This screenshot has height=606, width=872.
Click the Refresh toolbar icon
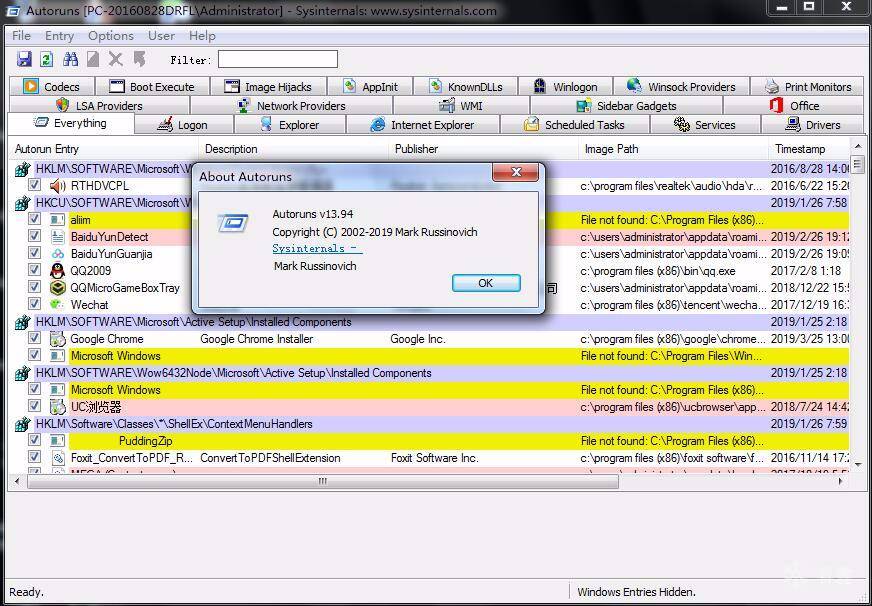click(47, 59)
